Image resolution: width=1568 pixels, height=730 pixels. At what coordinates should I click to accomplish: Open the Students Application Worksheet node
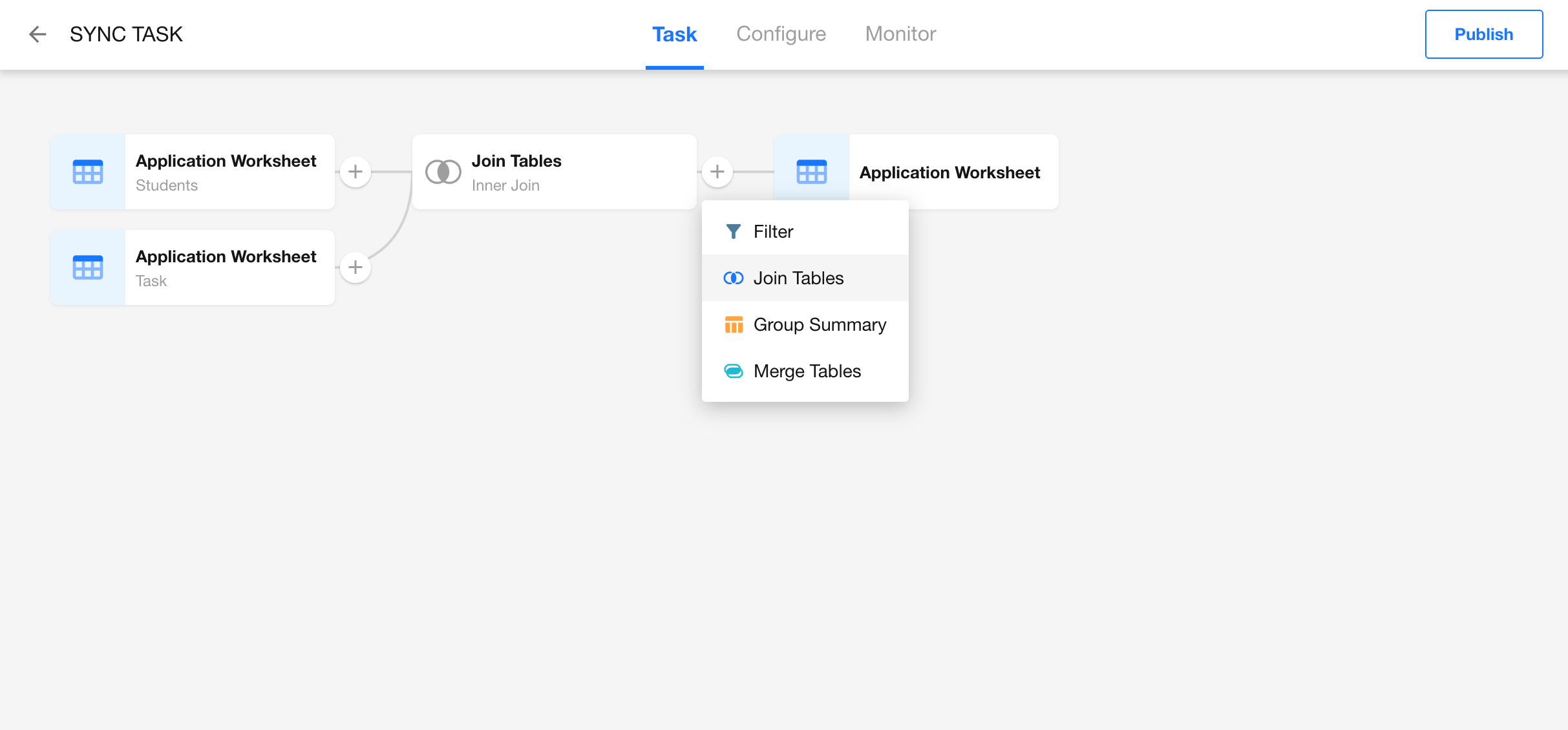[x=226, y=172]
